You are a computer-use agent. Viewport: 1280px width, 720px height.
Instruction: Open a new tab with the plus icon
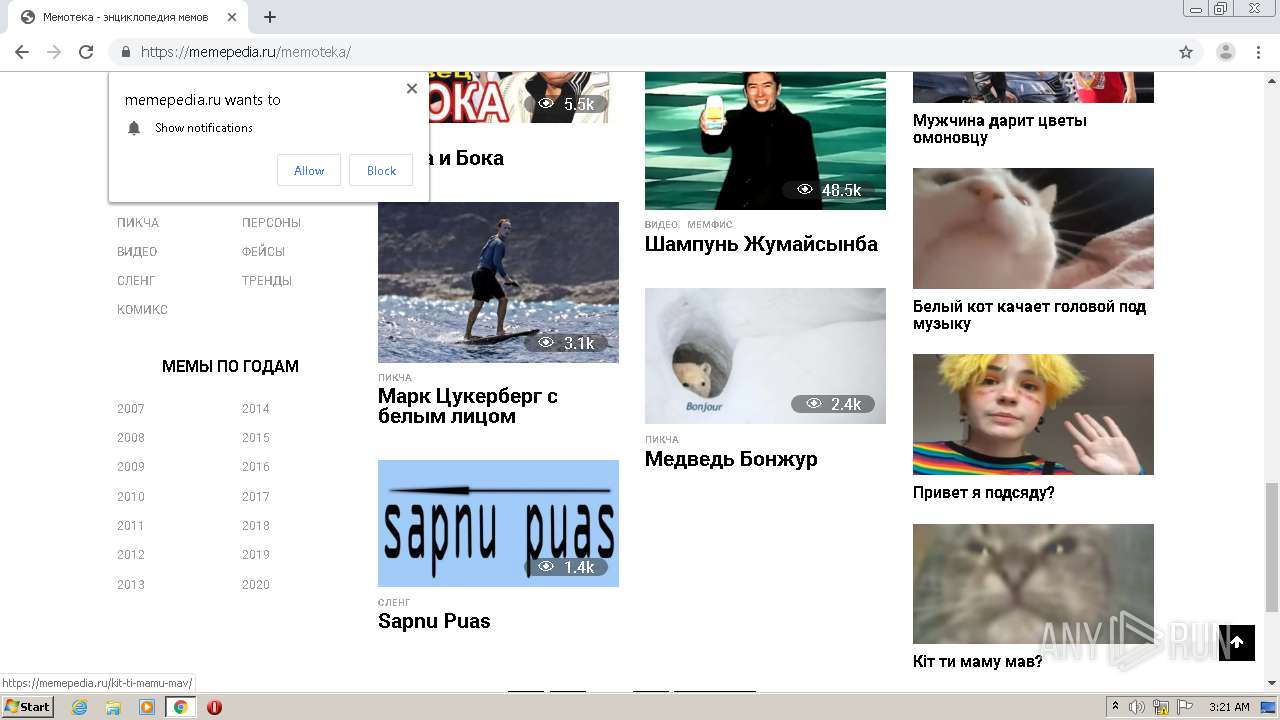tap(270, 17)
